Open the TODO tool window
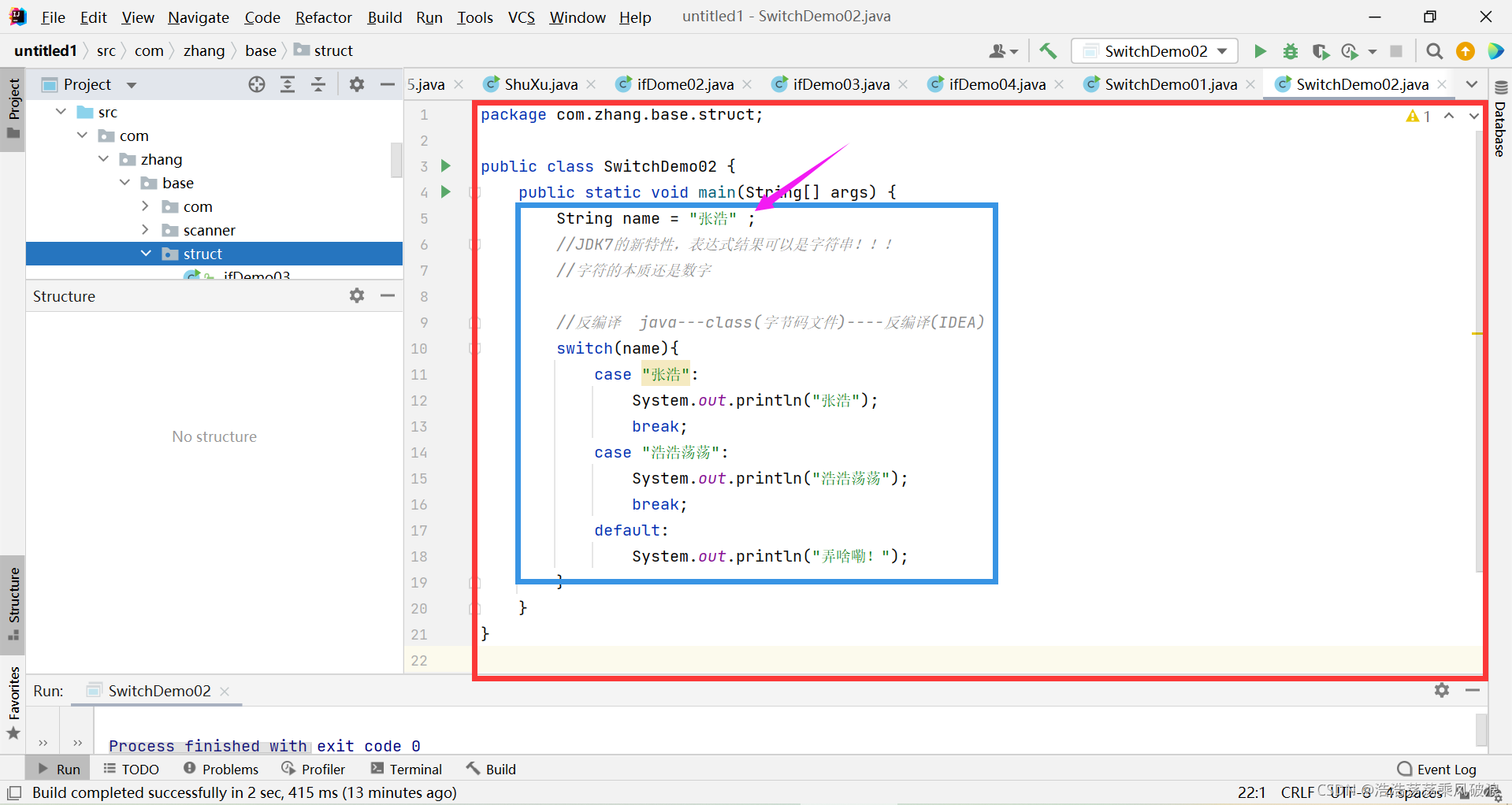Viewport: 1512px width, 805px height. [x=131, y=769]
